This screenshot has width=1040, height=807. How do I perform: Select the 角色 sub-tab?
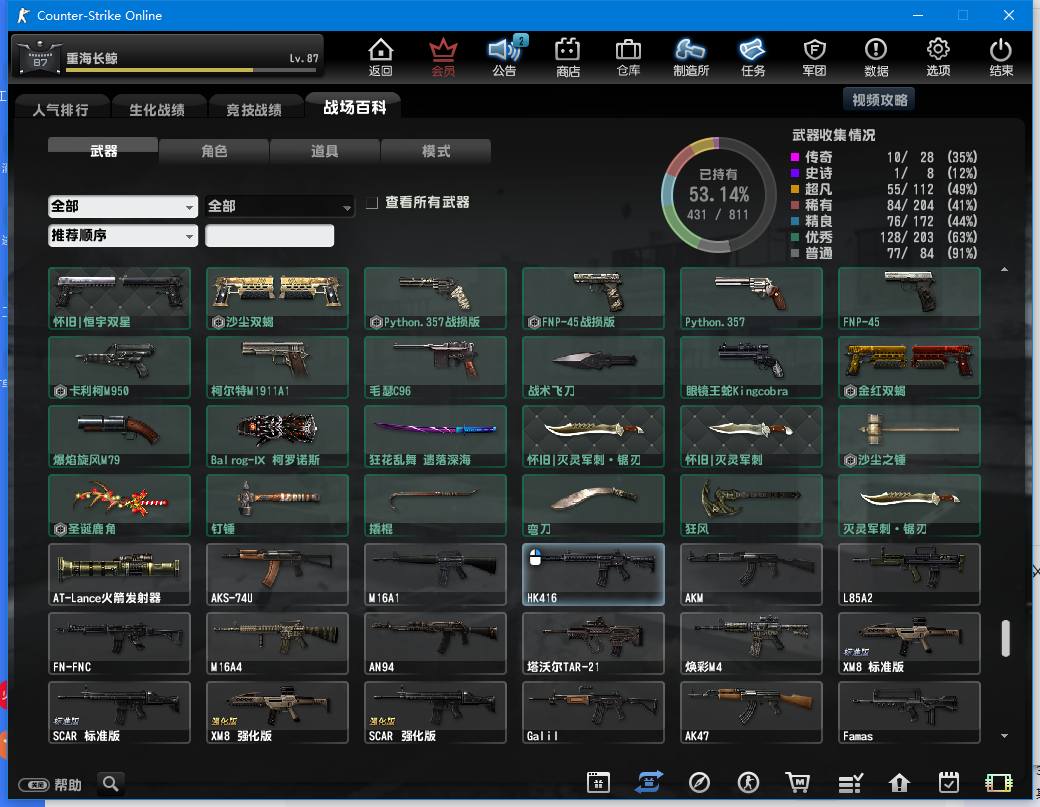pyautogui.click(x=214, y=151)
